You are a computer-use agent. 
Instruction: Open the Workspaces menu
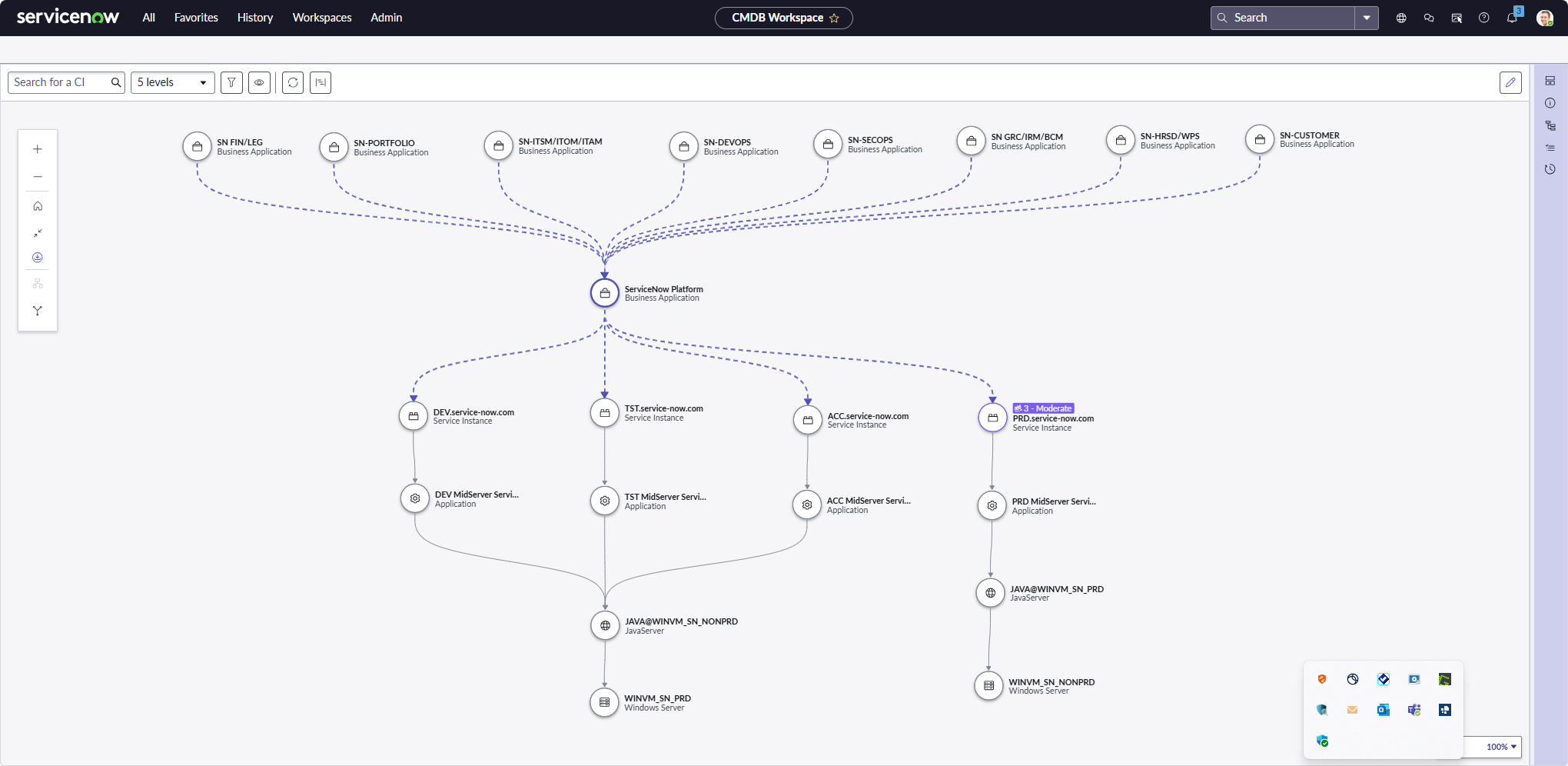click(322, 18)
